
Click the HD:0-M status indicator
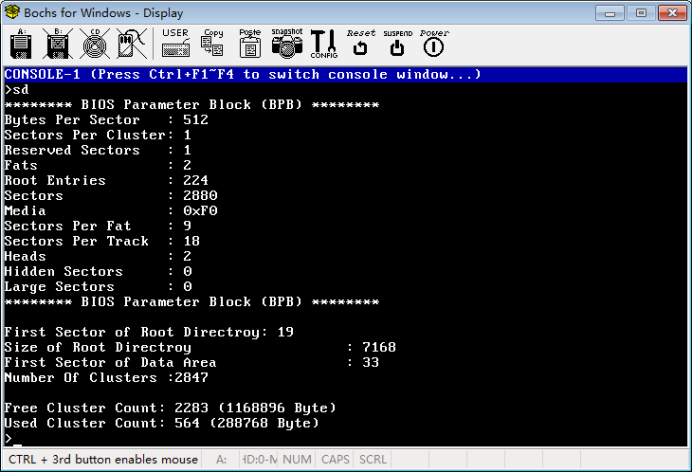260,460
